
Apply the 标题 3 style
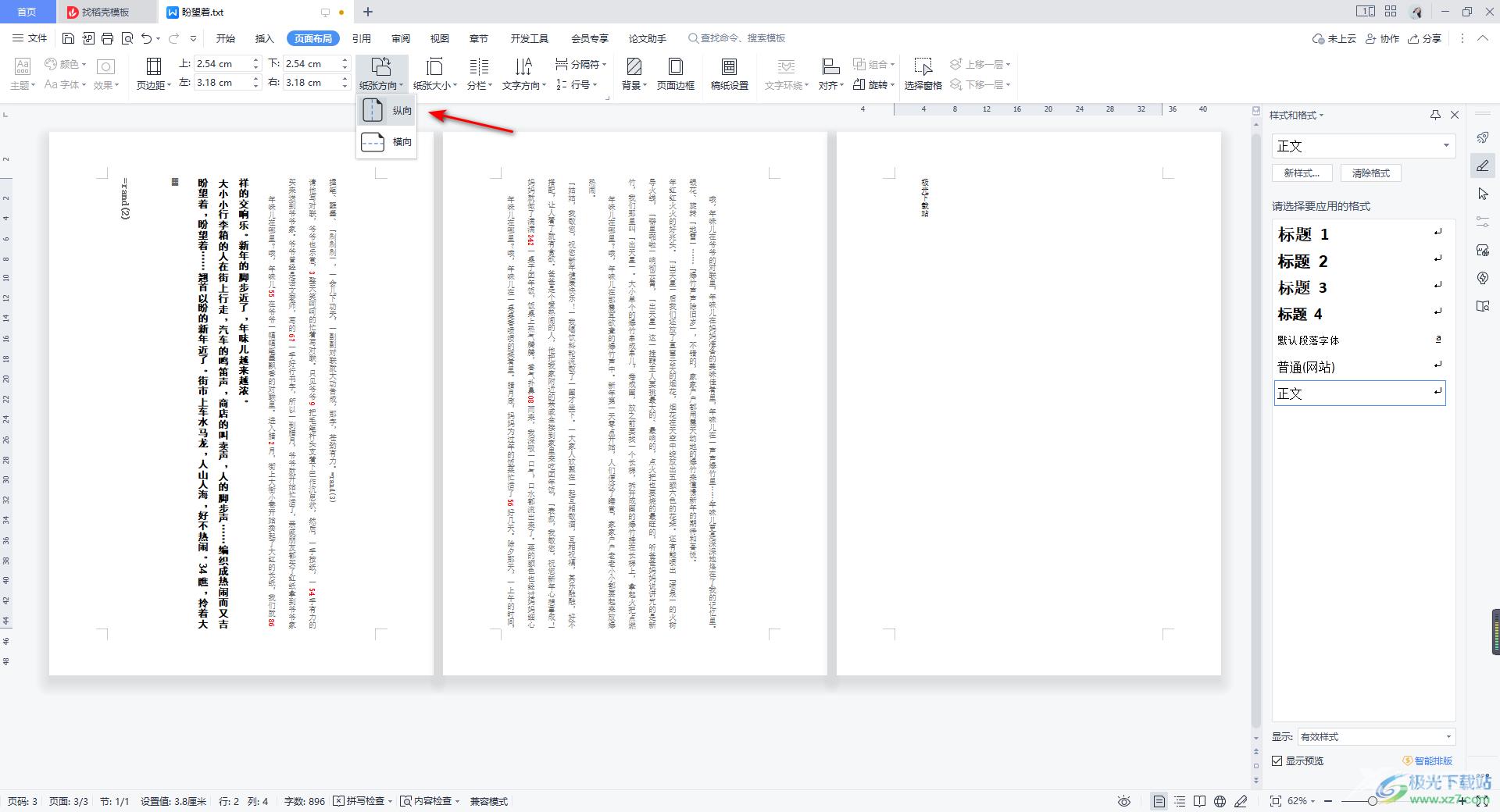[x=1360, y=287]
